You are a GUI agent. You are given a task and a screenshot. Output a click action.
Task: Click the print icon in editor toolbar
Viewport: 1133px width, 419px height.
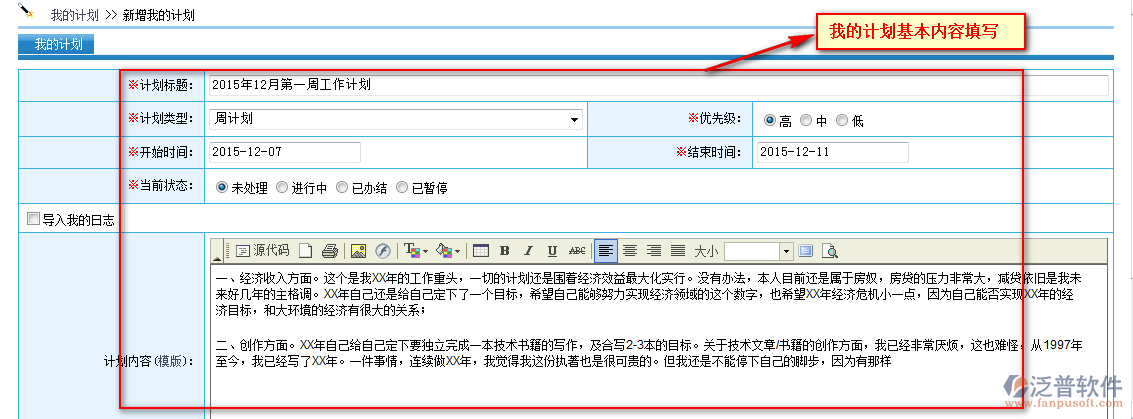point(329,251)
